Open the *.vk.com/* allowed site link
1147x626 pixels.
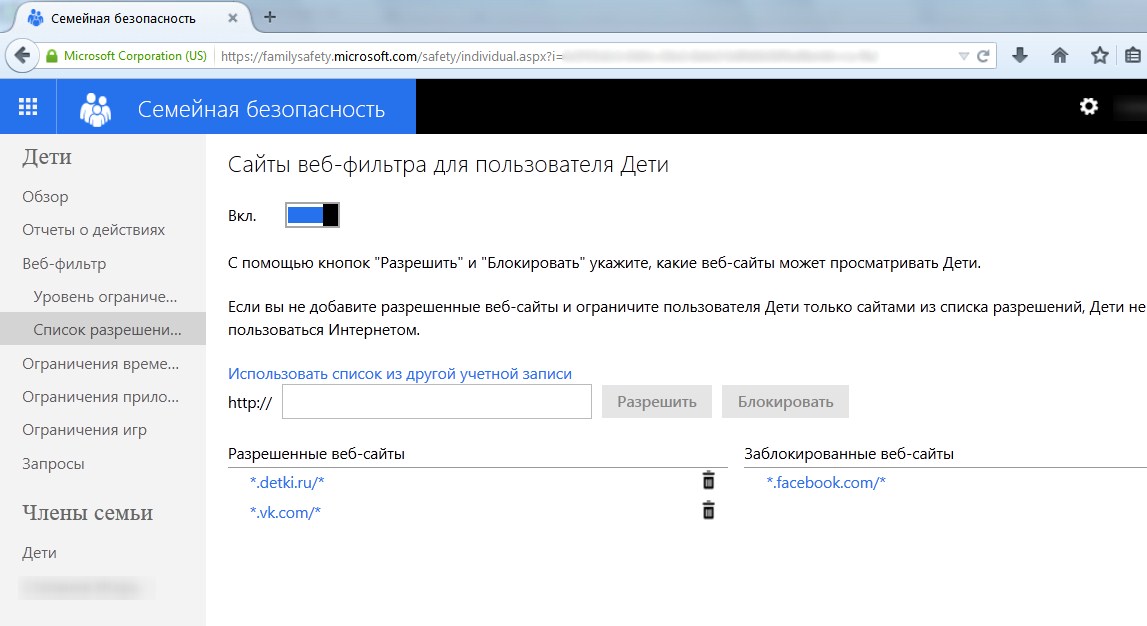(x=285, y=513)
